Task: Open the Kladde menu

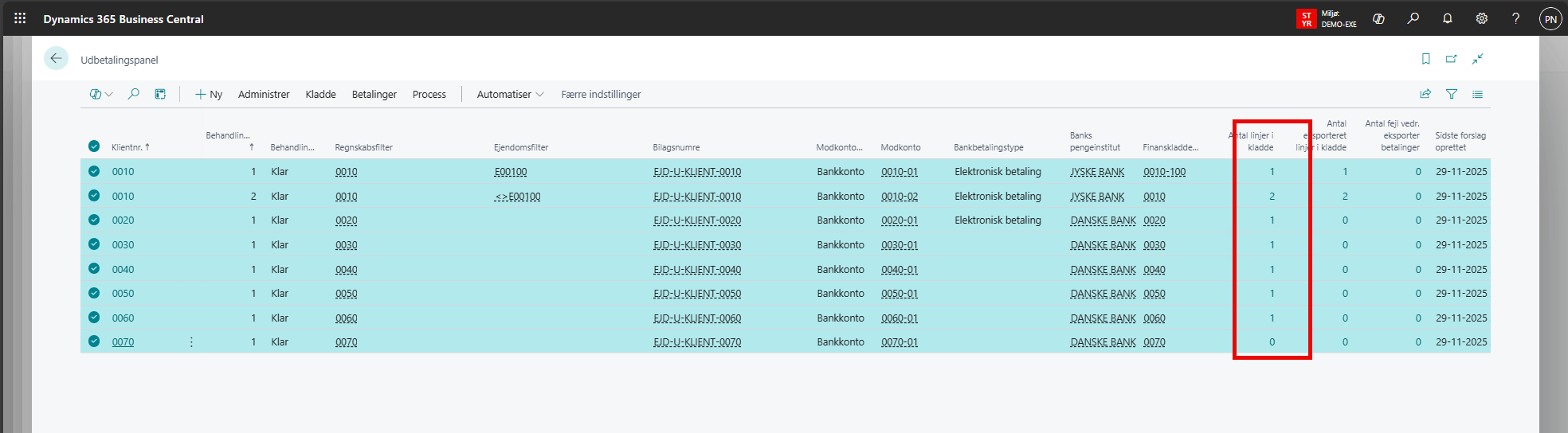Action: tap(320, 94)
